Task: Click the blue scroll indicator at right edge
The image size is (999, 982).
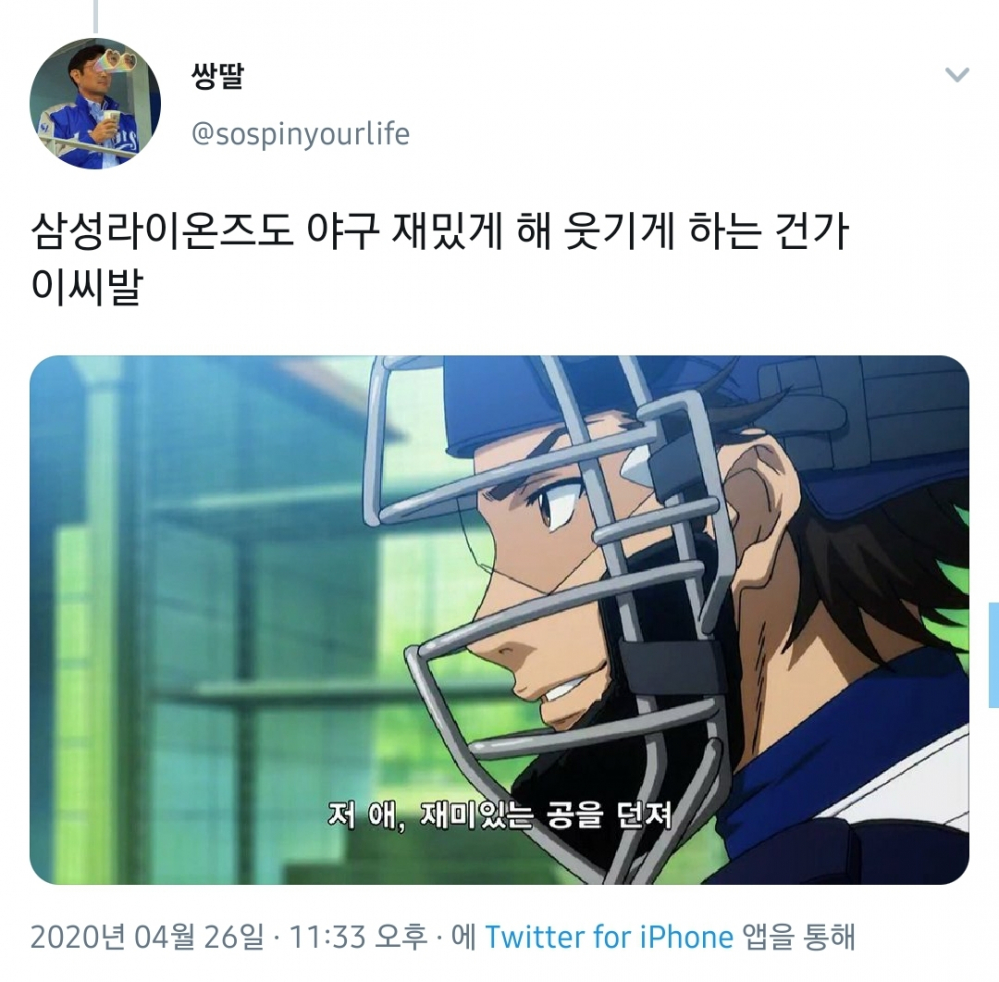Action: pyautogui.click(x=993, y=654)
